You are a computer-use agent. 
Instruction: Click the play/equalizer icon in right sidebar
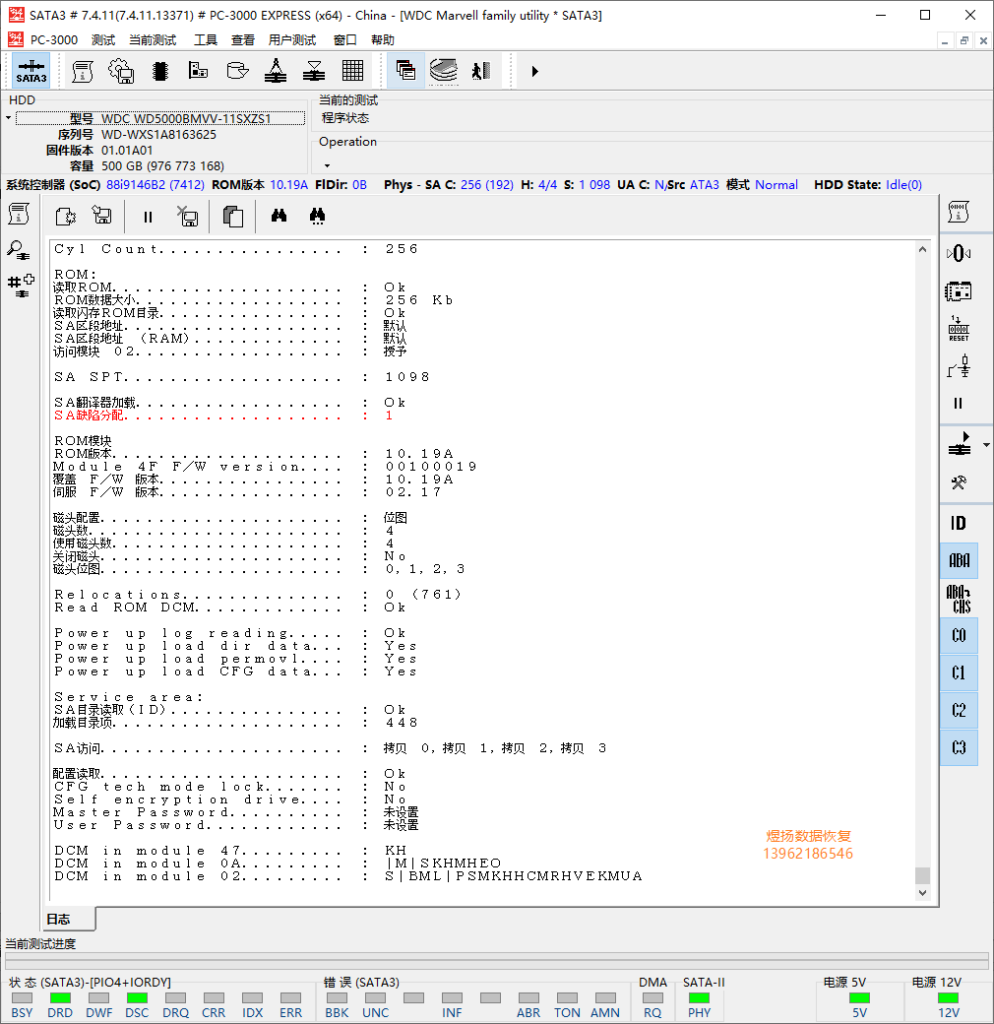[959, 445]
